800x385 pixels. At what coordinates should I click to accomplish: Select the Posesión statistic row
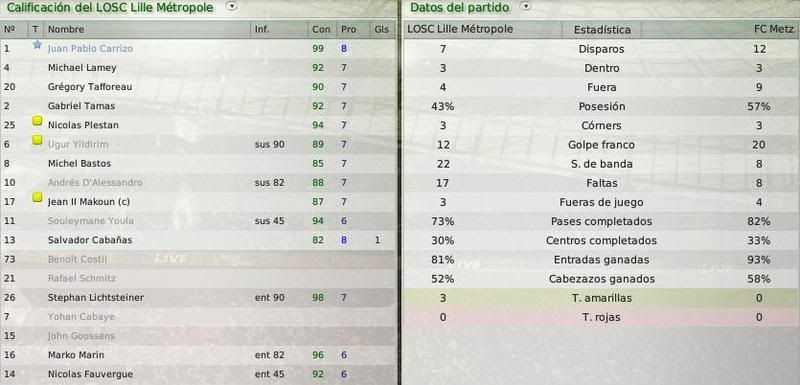point(601,107)
